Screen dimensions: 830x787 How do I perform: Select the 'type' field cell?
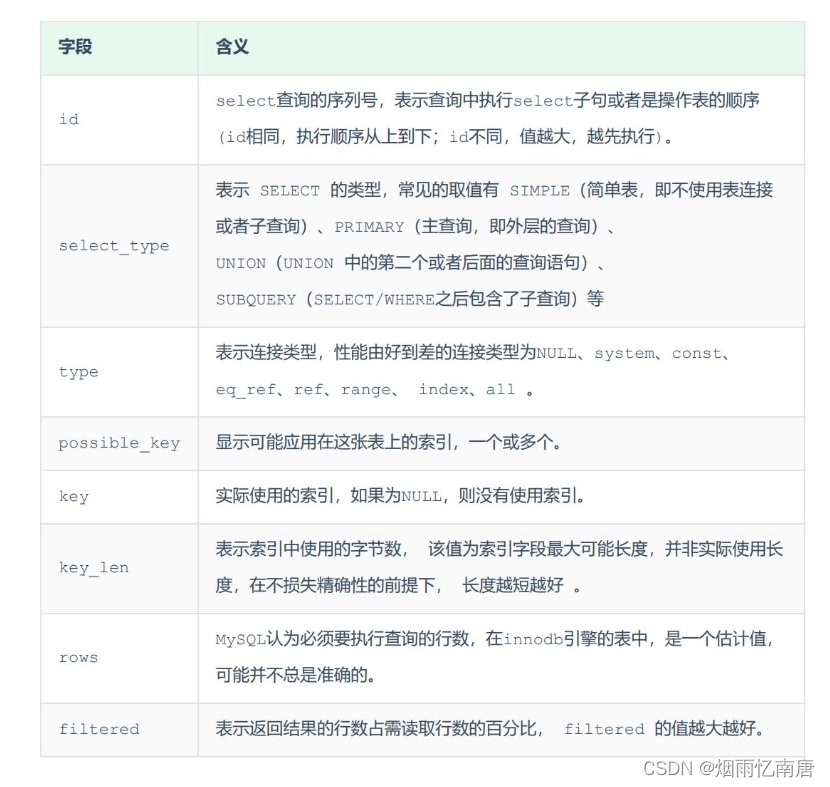pyautogui.click(x=120, y=372)
